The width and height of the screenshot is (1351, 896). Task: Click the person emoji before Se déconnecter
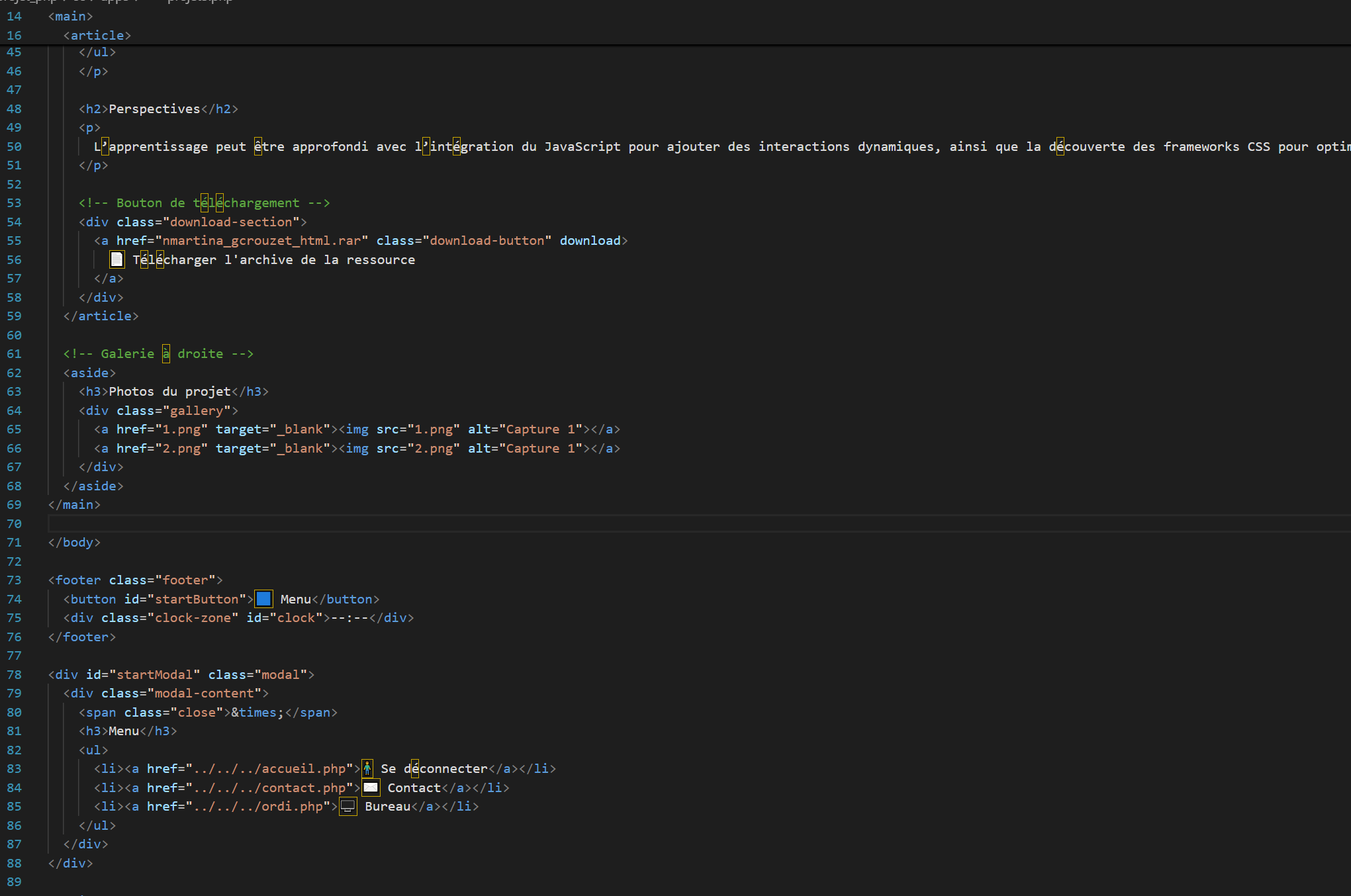pos(367,768)
